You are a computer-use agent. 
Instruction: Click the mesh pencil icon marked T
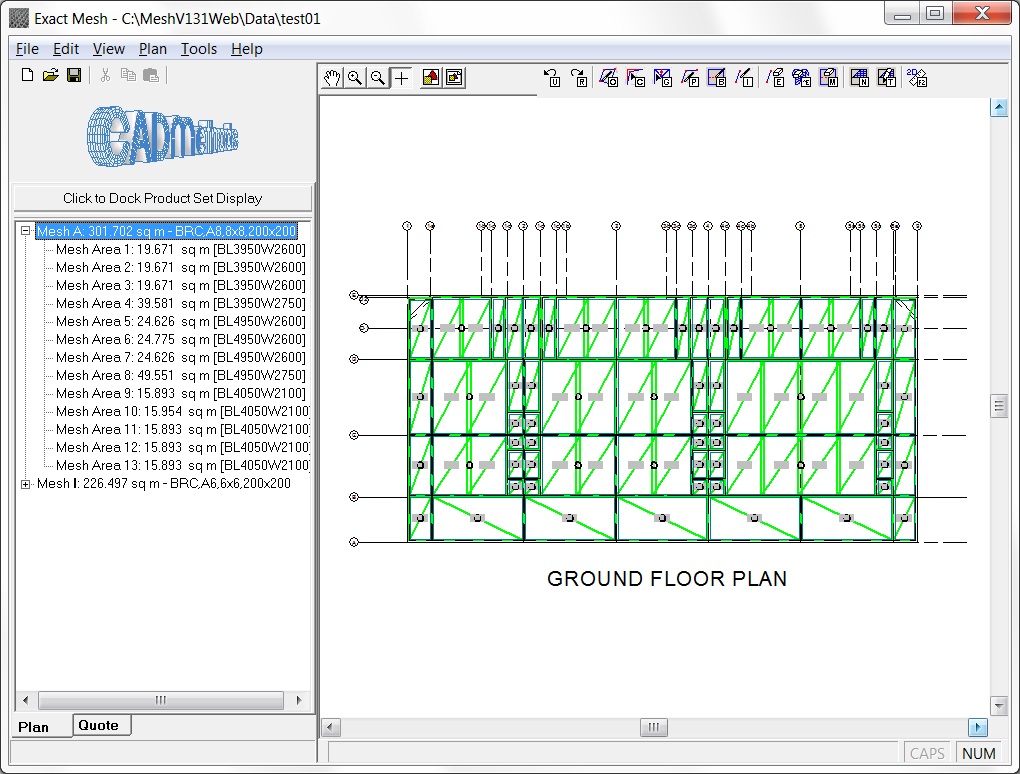tap(887, 78)
